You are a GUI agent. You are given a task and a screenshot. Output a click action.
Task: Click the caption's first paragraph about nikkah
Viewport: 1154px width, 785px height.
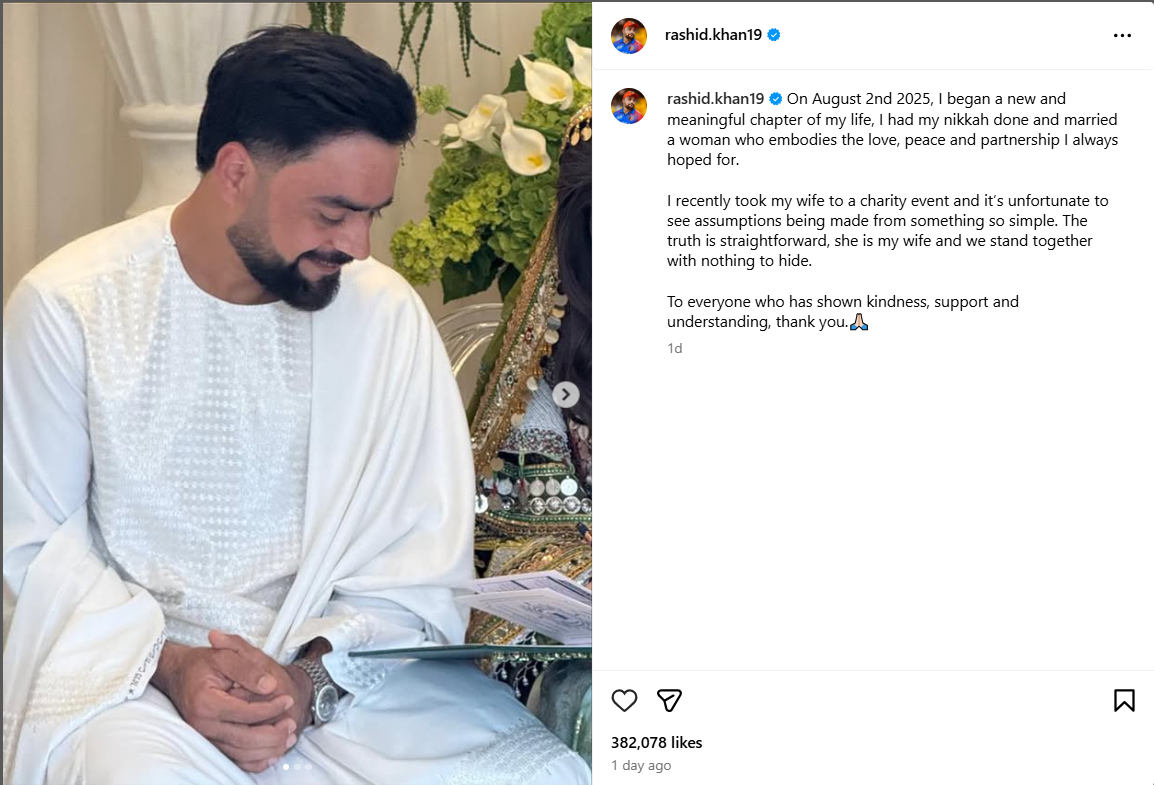[892, 129]
